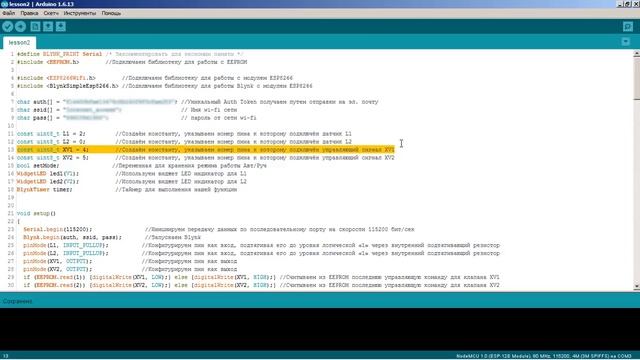640x360 pixels.
Task: Click the #include ESP8266WiFi.h line
Action: pyautogui.click(x=155, y=78)
